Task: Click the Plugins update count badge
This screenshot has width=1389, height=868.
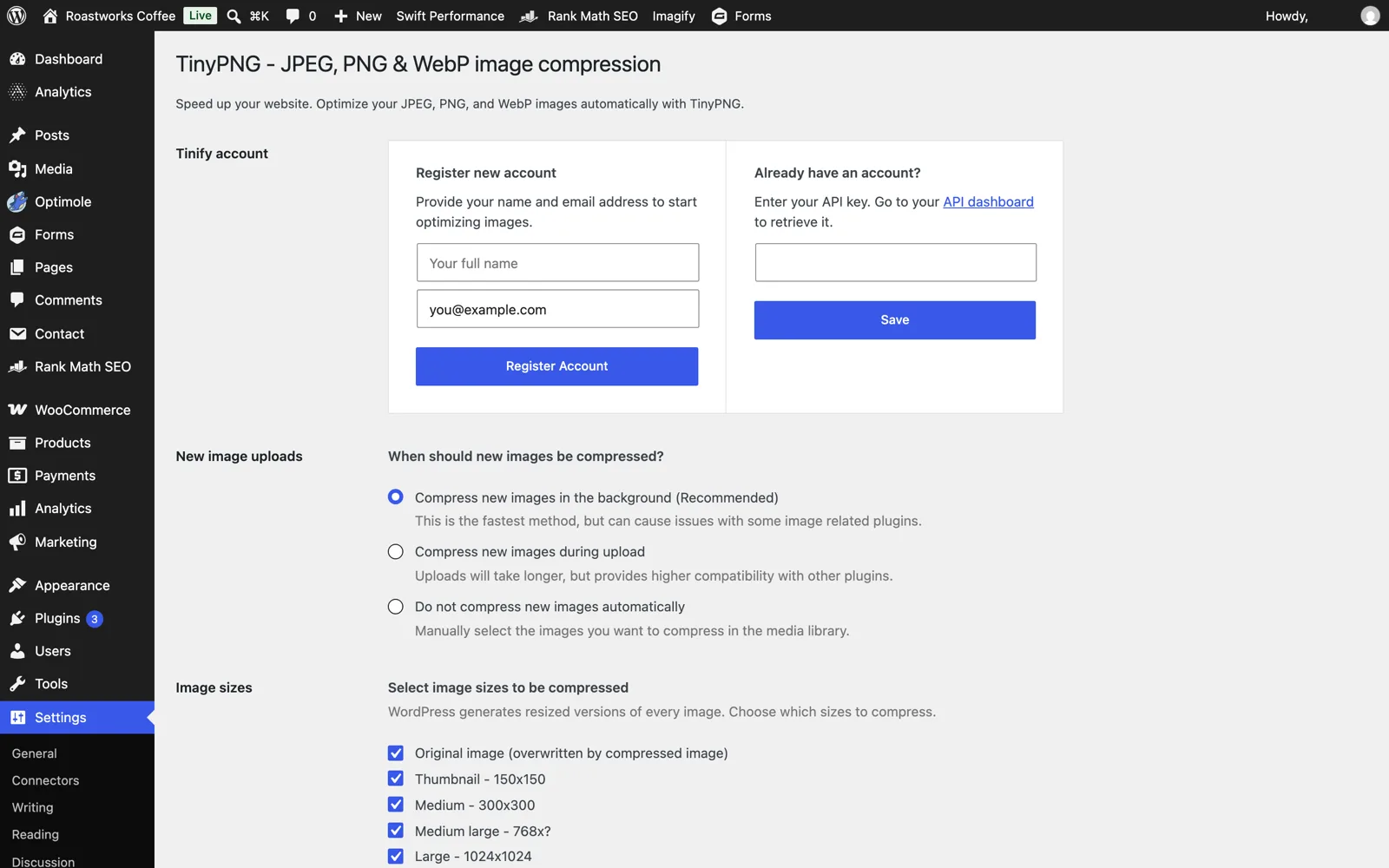Action: point(95,619)
